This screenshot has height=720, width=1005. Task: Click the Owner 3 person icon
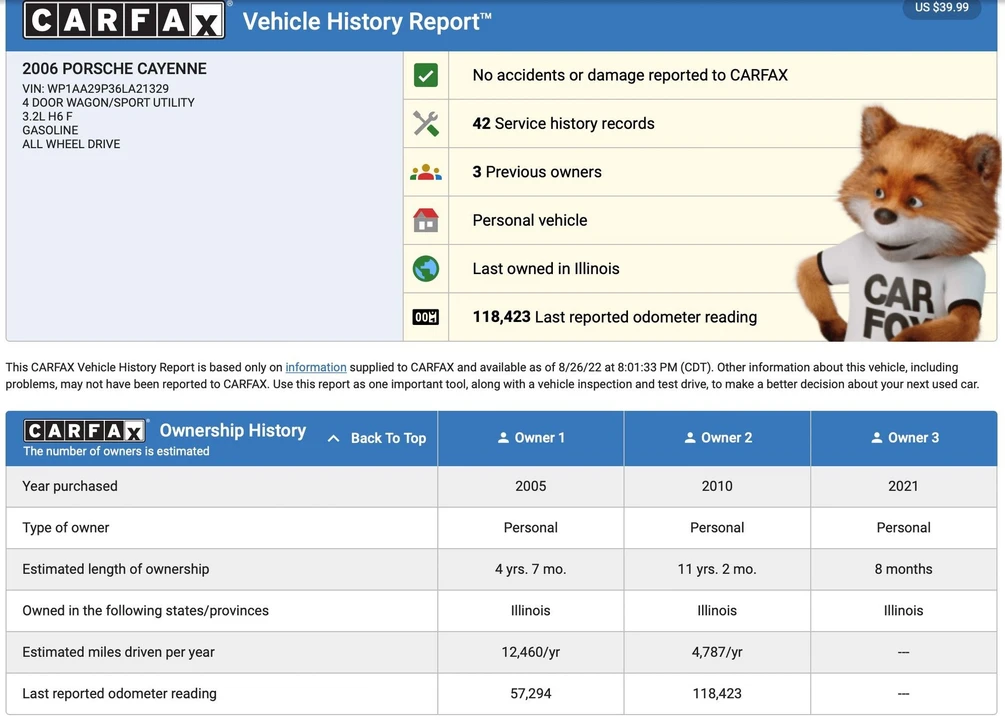pos(876,438)
